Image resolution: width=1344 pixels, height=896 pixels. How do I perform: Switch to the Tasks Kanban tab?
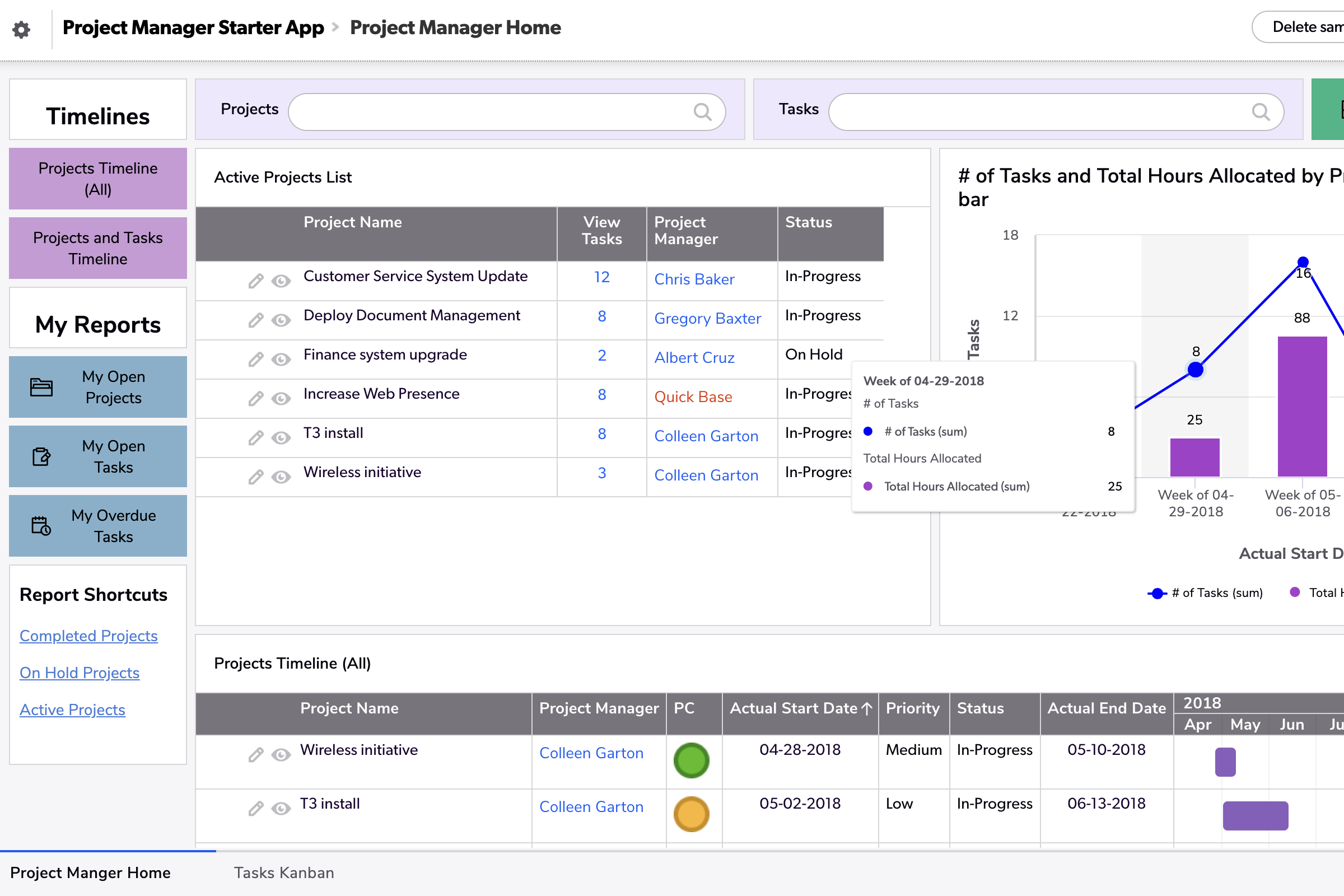(283, 872)
